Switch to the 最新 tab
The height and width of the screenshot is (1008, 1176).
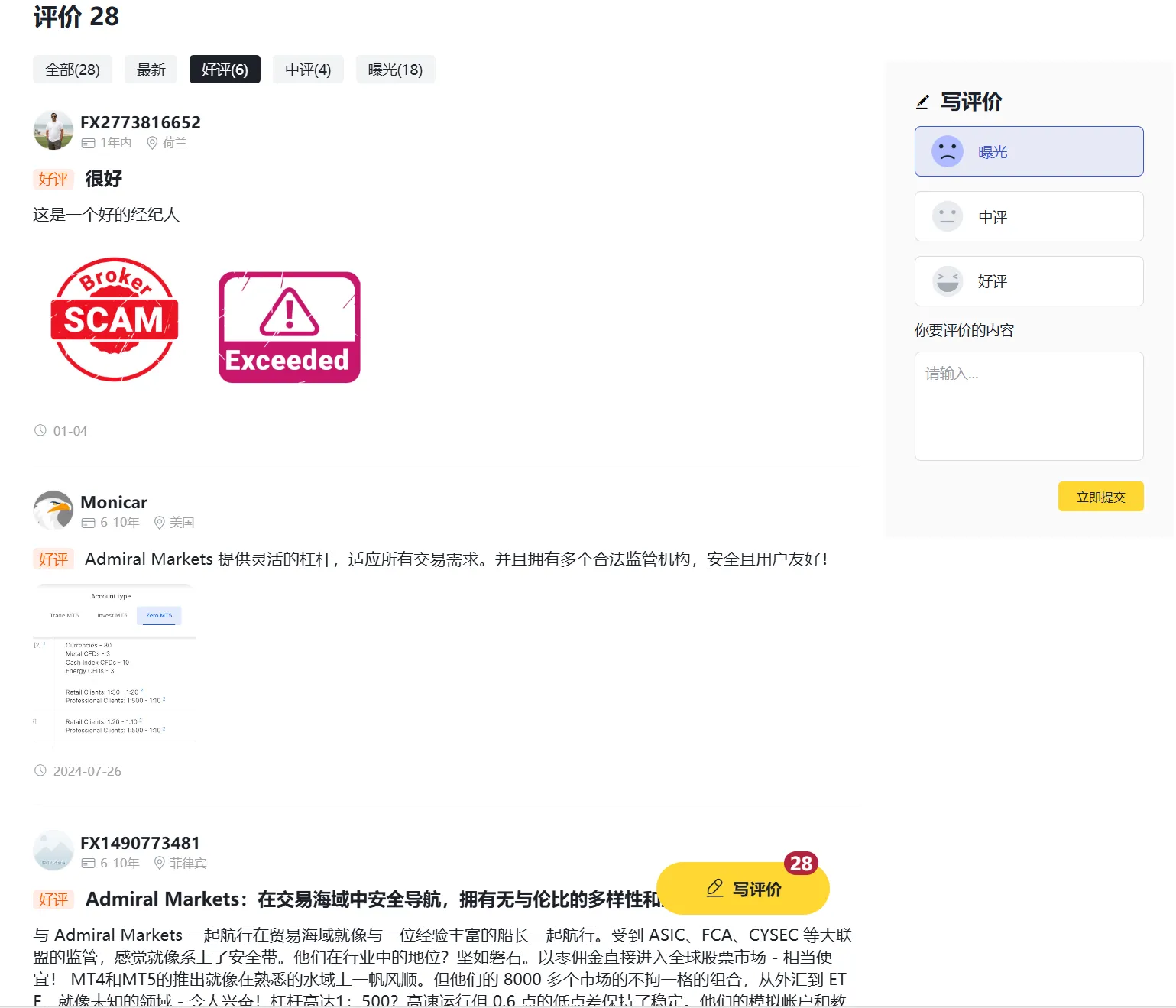pos(151,70)
